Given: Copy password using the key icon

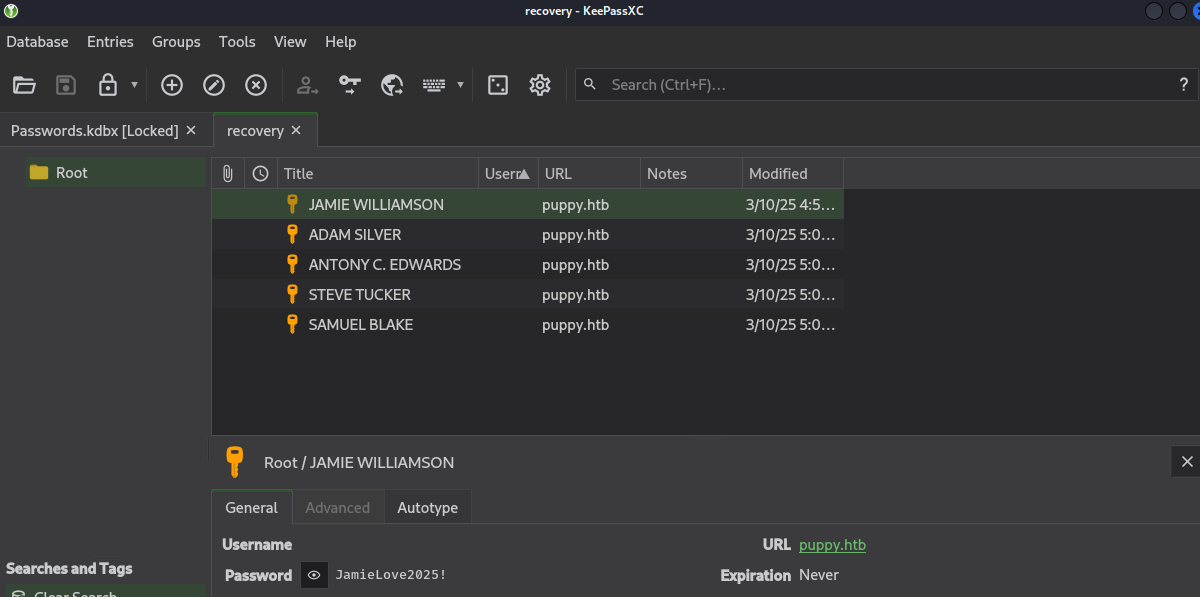Looking at the screenshot, I should (349, 85).
